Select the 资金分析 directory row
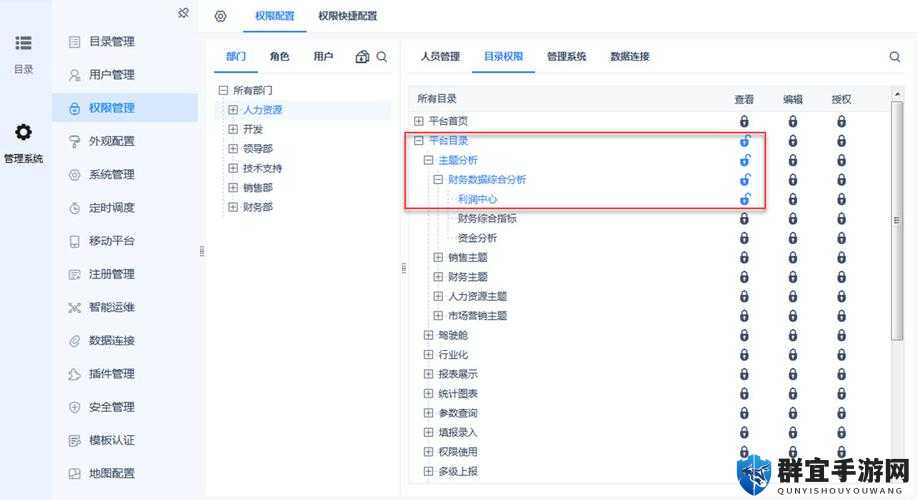Screen dimensions: 917x500 [x=477, y=238]
